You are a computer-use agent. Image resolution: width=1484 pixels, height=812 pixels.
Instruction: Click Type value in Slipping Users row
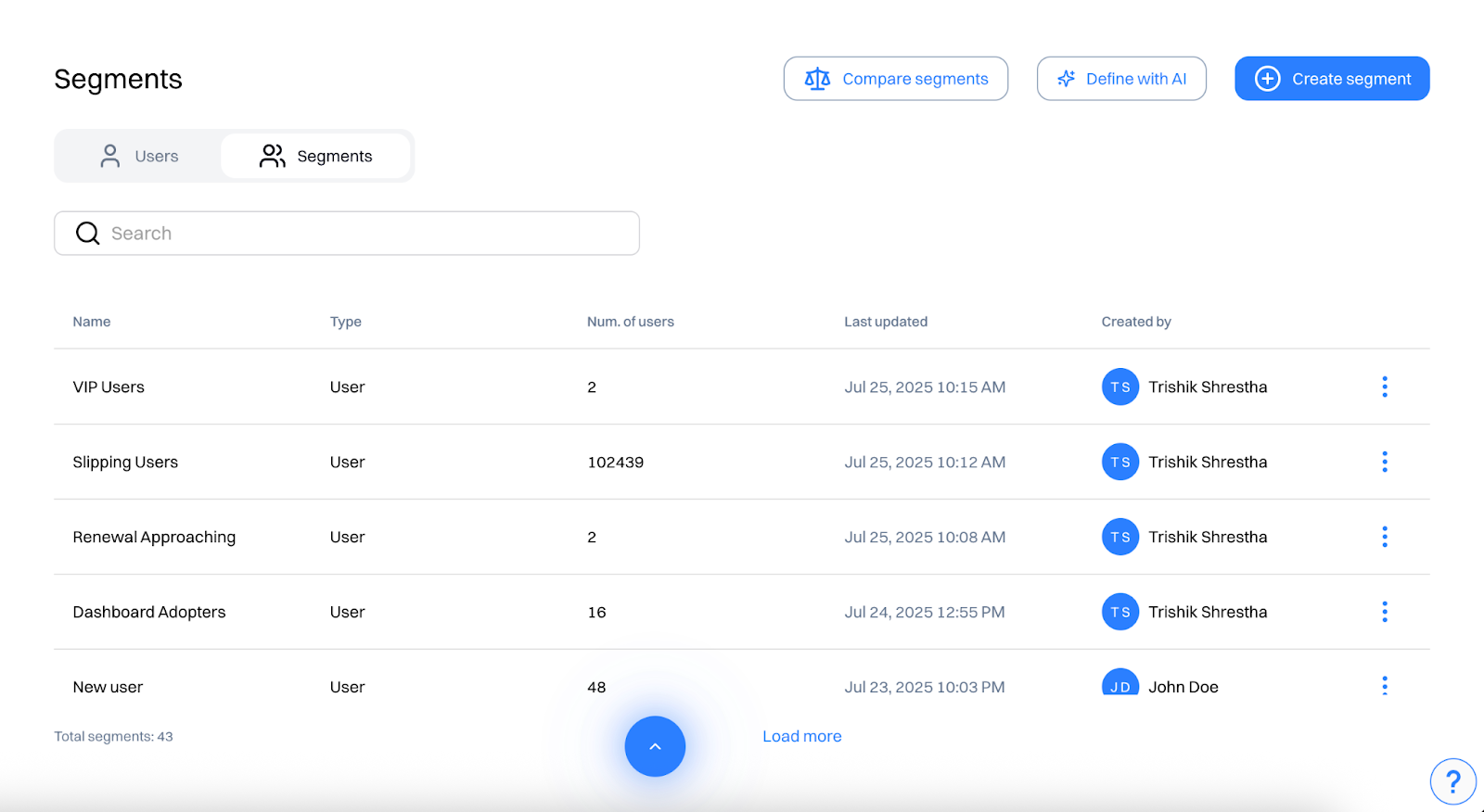point(347,462)
